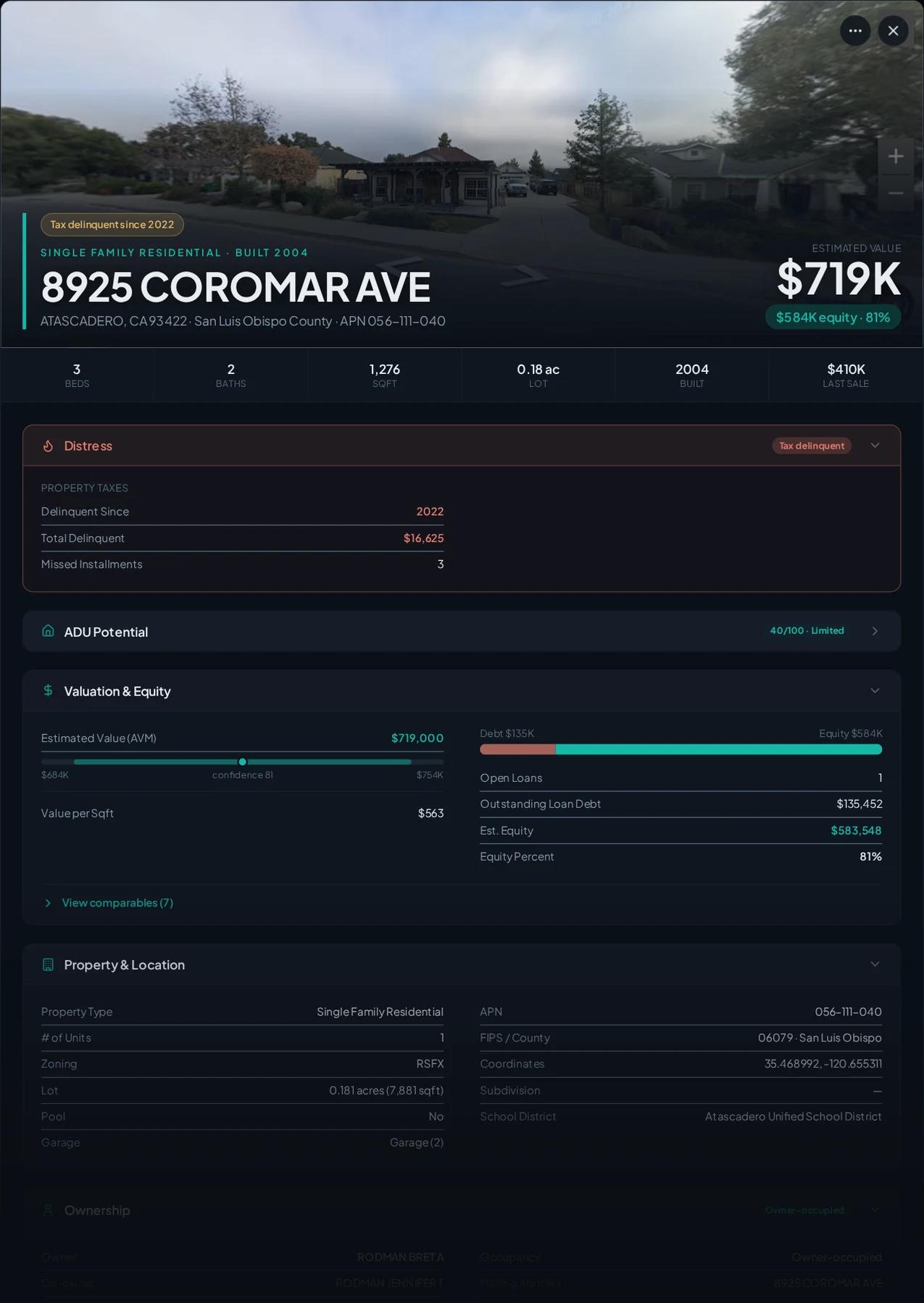Collapse the Valuation & Equity section chevron
Viewport: 924px width, 1303px height.
click(x=875, y=691)
